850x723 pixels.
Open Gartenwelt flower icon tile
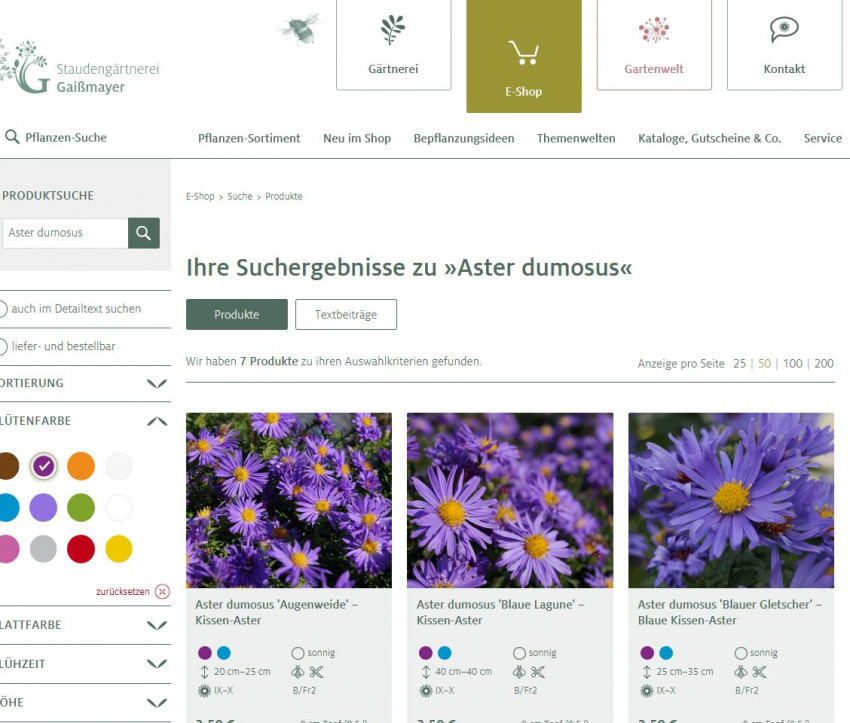[x=654, y=44]
